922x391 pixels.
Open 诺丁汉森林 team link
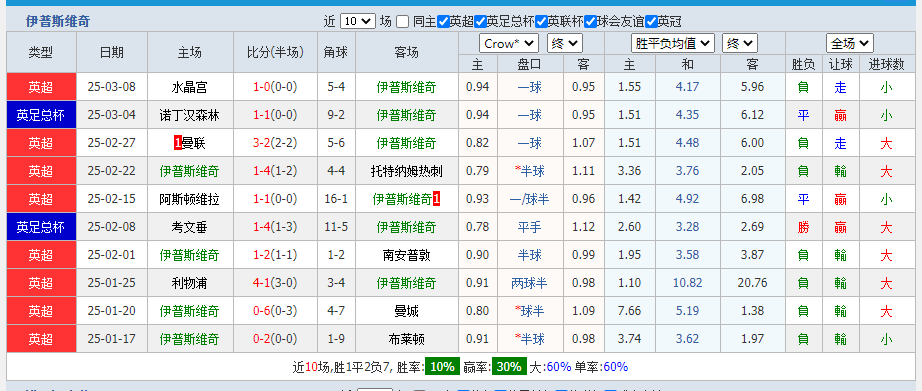(x=189, y=115)
